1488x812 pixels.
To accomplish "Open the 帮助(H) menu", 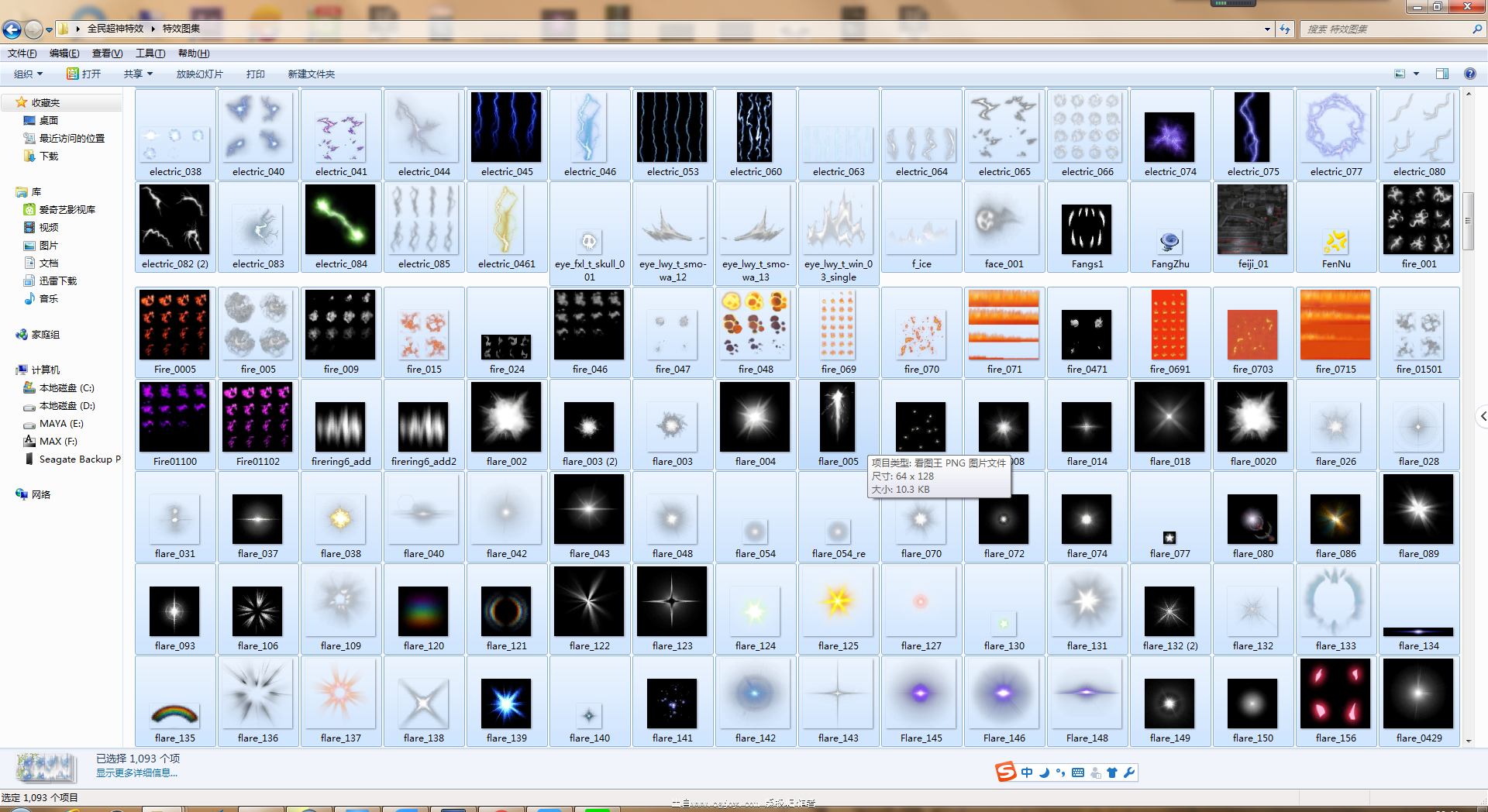I will tap(194, 53).
